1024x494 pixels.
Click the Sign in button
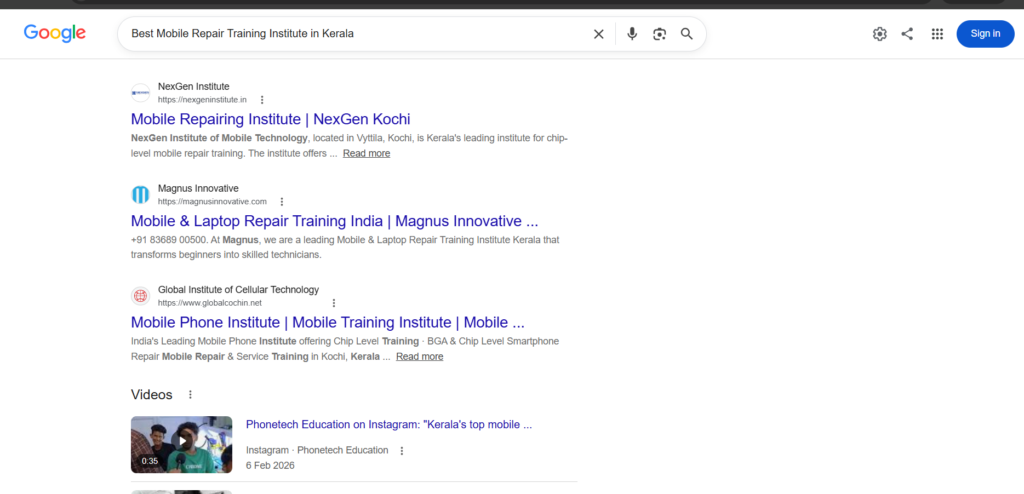985,34
